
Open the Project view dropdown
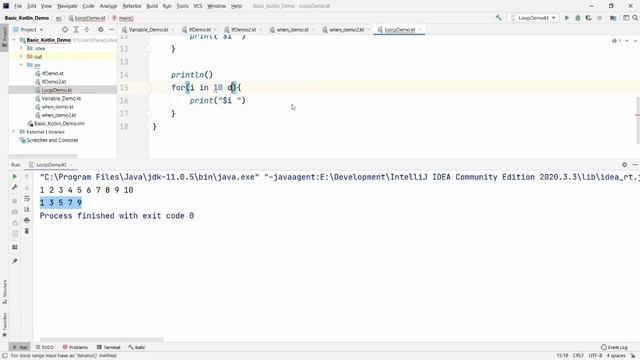(28, 29)
